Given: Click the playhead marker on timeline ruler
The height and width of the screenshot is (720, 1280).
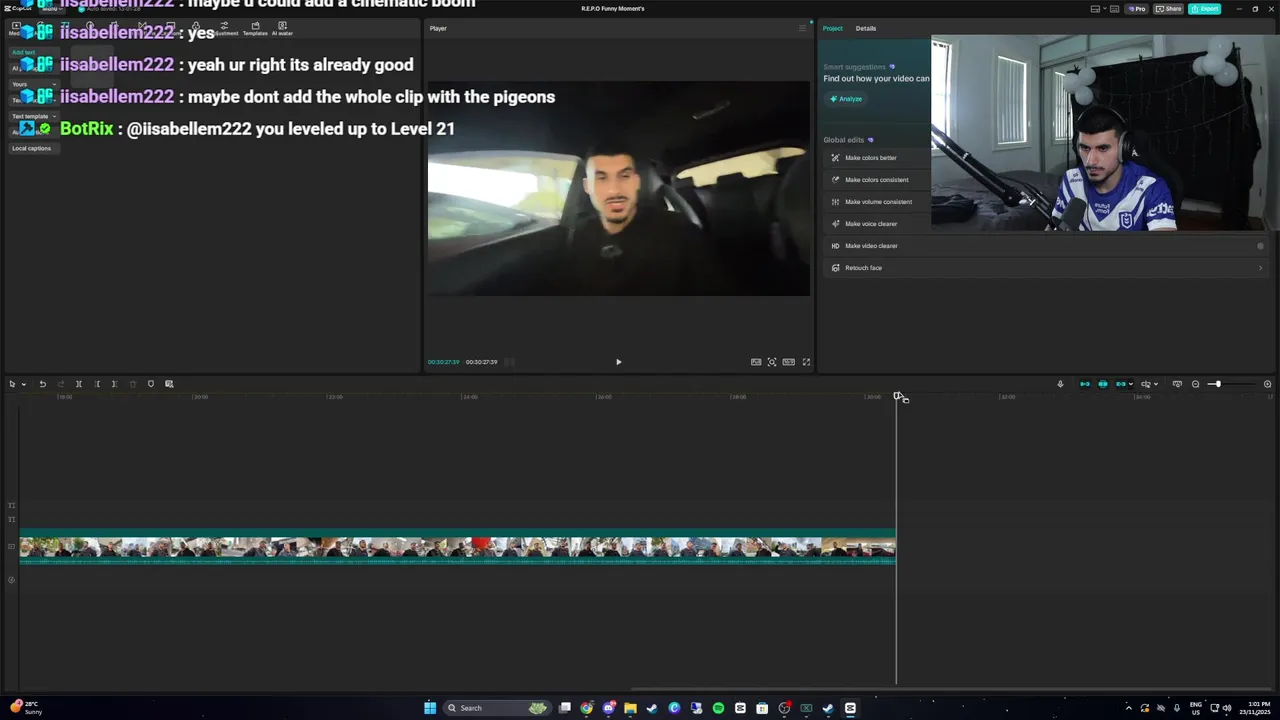Looking at the screenshot, I should 897,396.
